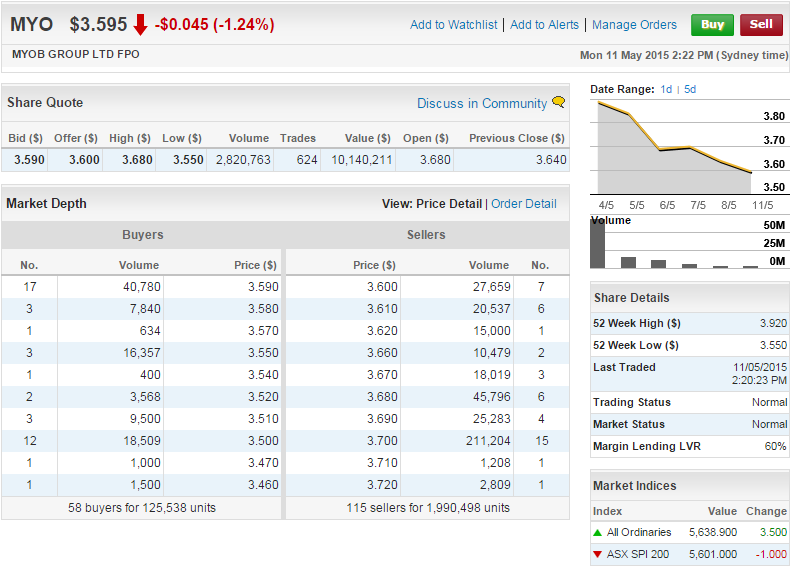Click the Sellers column group header
Image resolution: width=794 pixels, height=573 pixels.
(426, 235)
